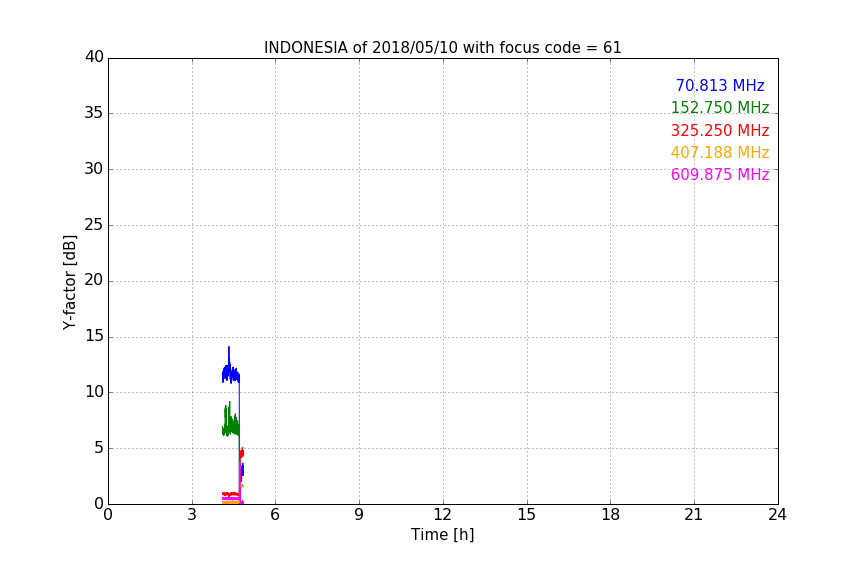
Task: Click the 'Time [h]' axis label
Action: click(x=442, y=535)
